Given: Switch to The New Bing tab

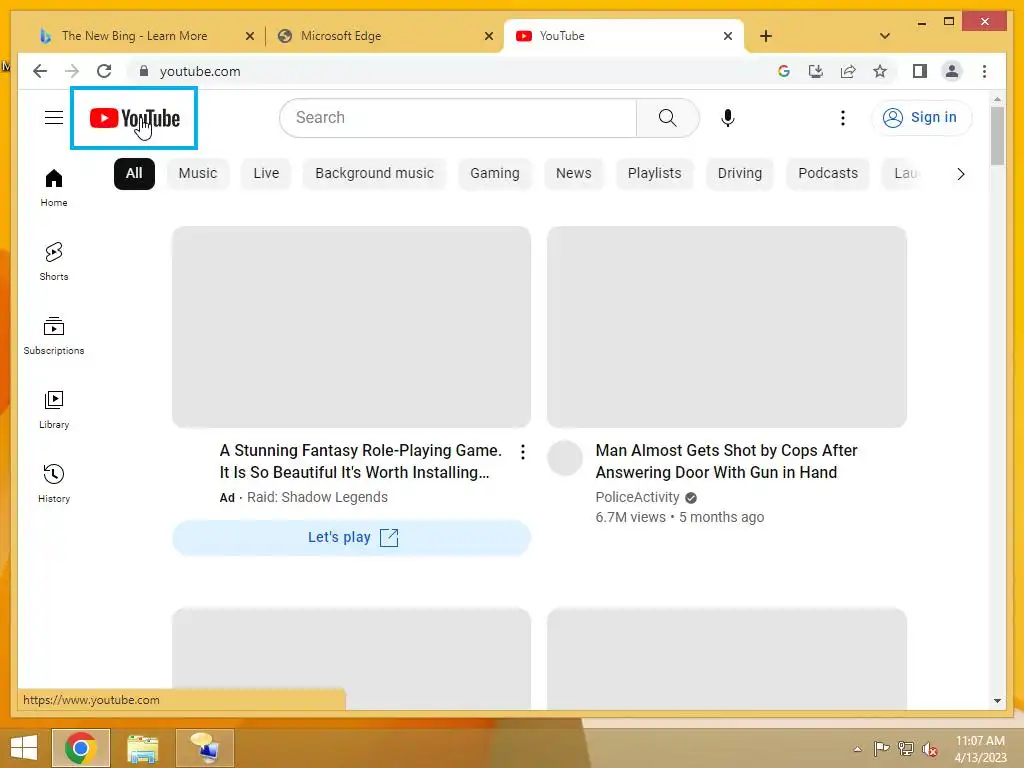Looking at the screenshot, I should point(134,36).
